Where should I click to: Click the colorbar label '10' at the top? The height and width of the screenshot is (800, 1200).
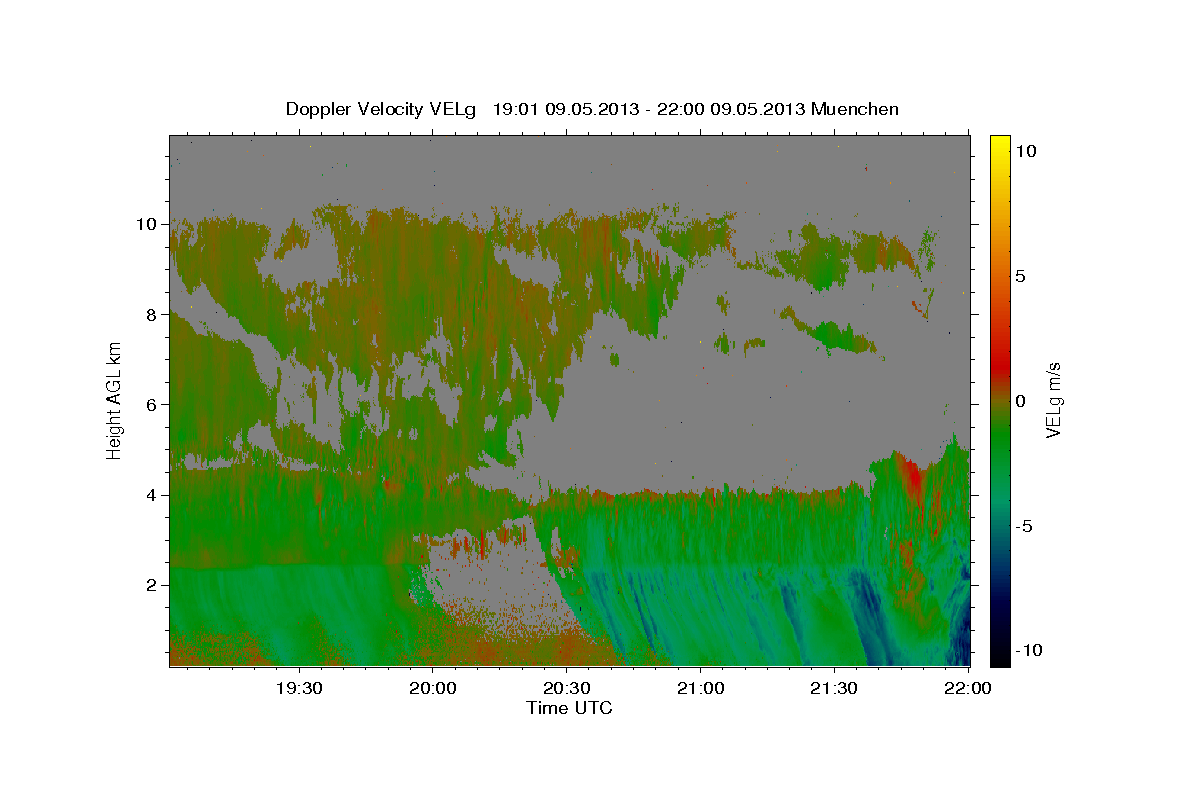(x=1025, y=151)
